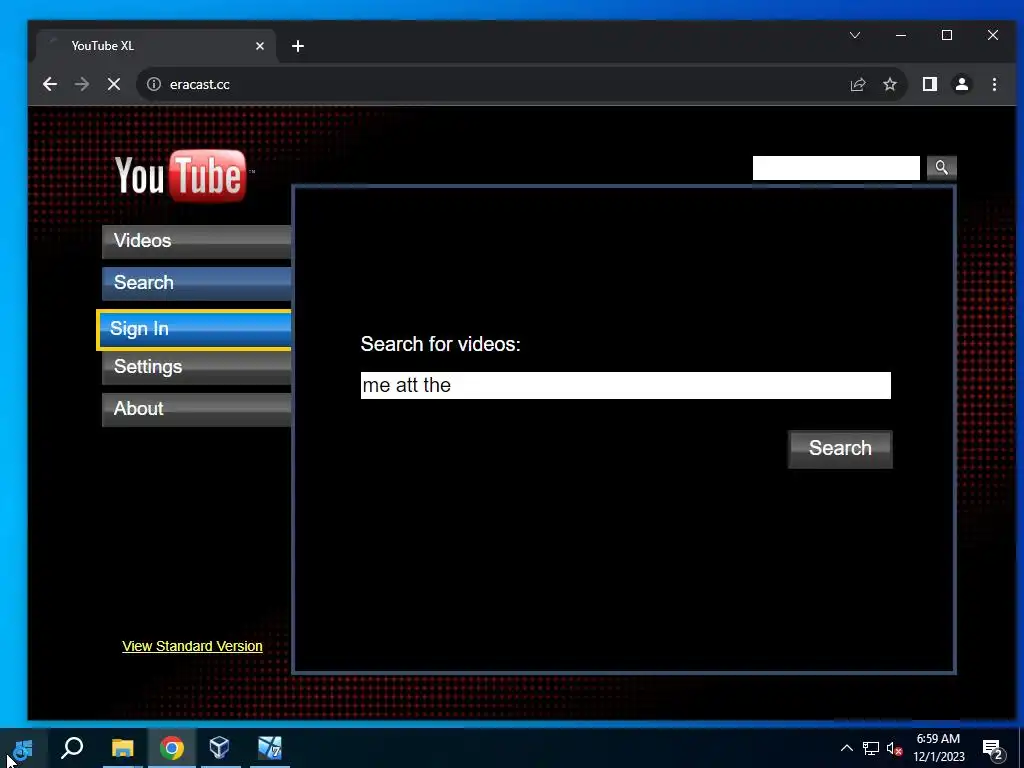This screenshot has height=768, width=1024.
Task: Click the browser forward arrow
Action: coord(82,84)
